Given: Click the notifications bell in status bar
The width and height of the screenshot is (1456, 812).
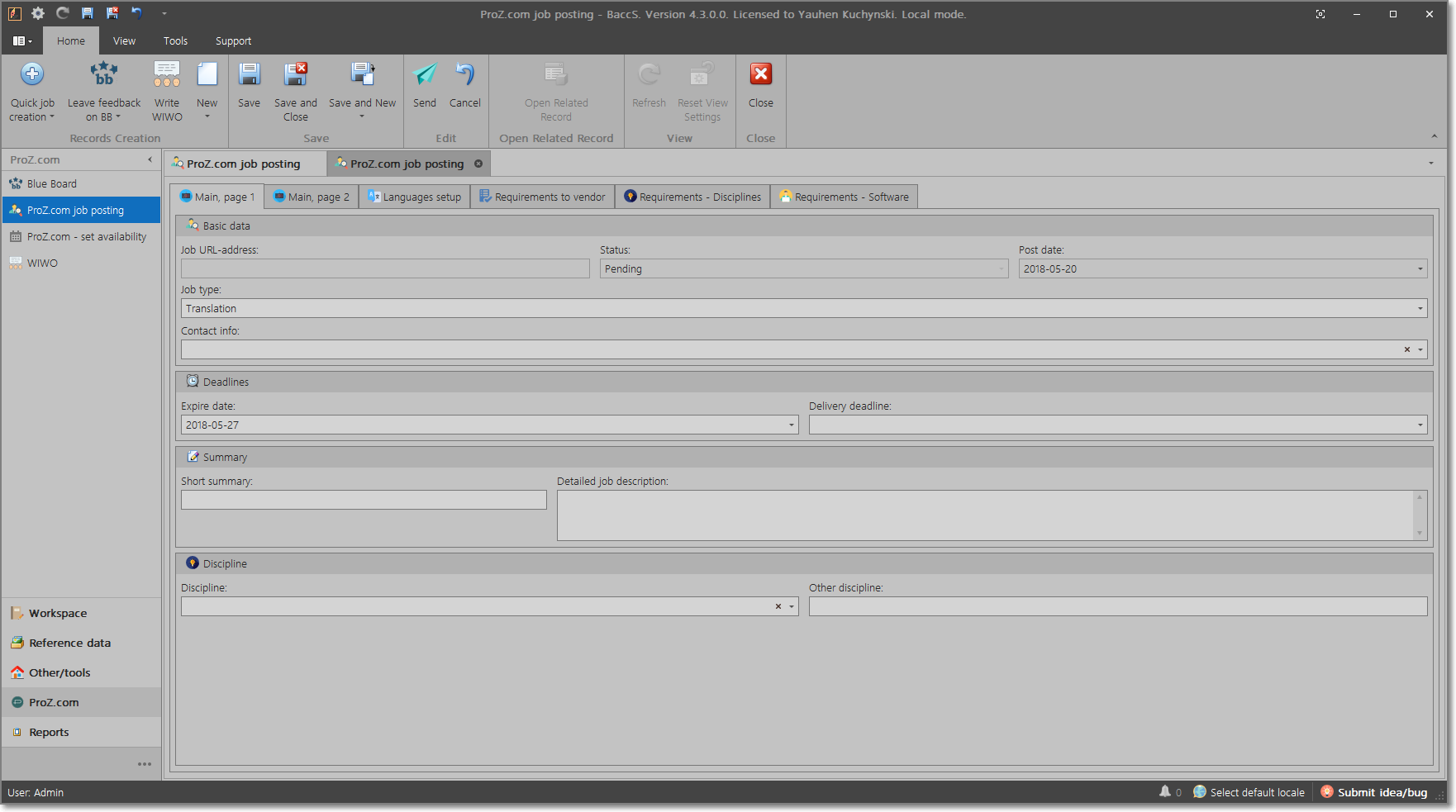Looking at the screenshot, I should click(x=1165, y=792).
